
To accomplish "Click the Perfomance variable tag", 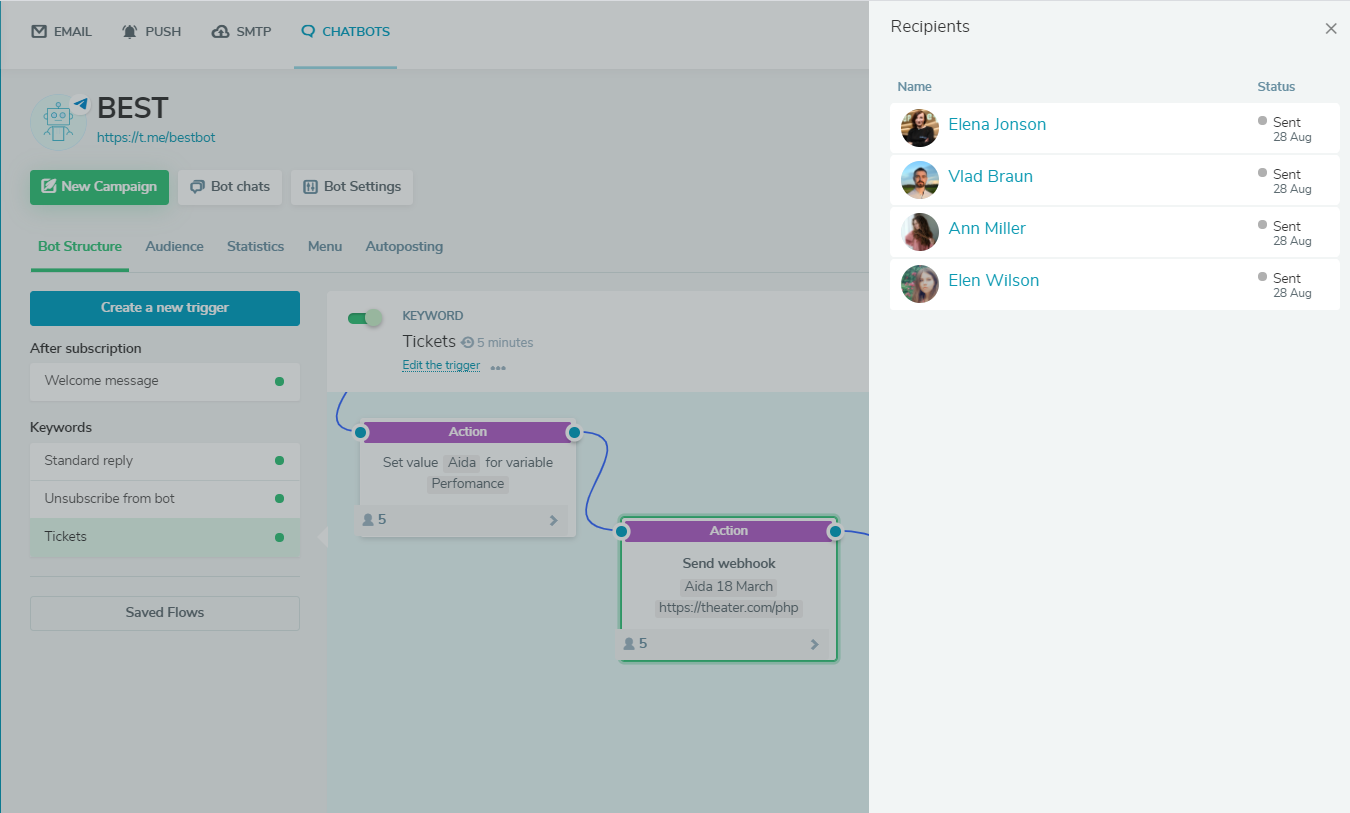I will (468, 484).
